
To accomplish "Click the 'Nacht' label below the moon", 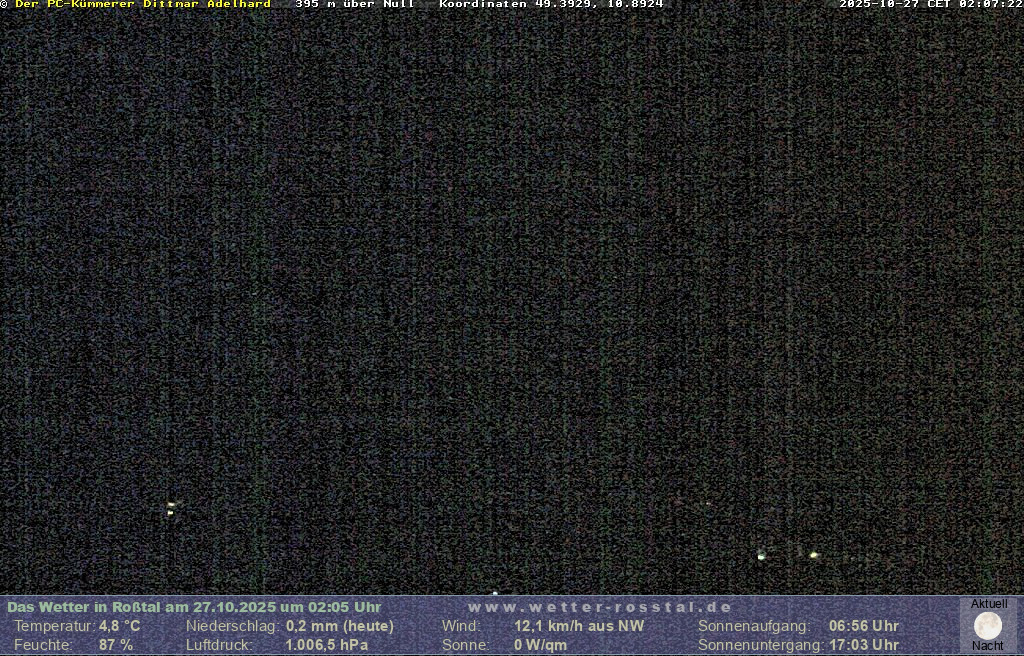I will [988, 646].
